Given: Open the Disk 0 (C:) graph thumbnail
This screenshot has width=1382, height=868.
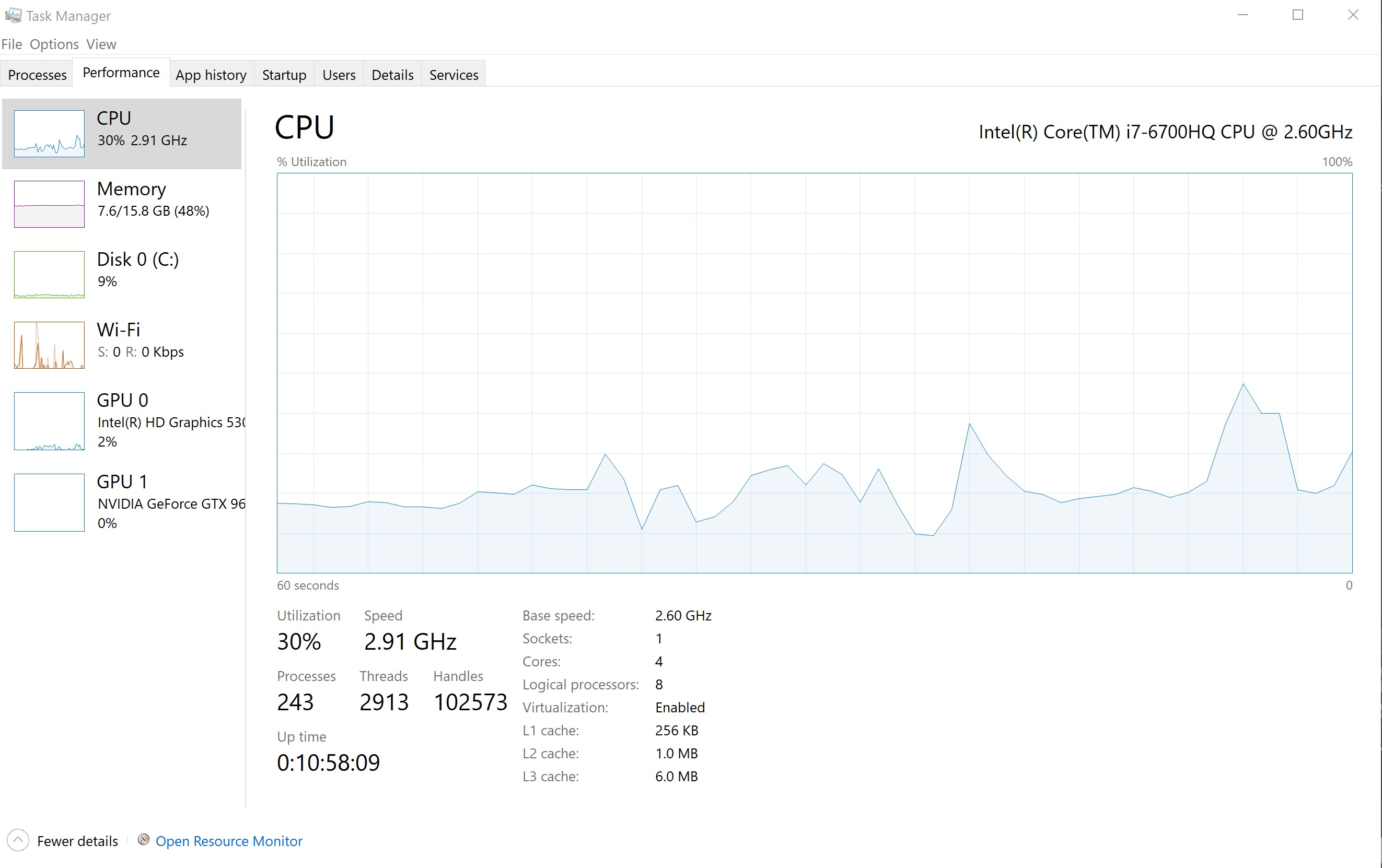Looking at the screenshot, I should tap(49, 274).
